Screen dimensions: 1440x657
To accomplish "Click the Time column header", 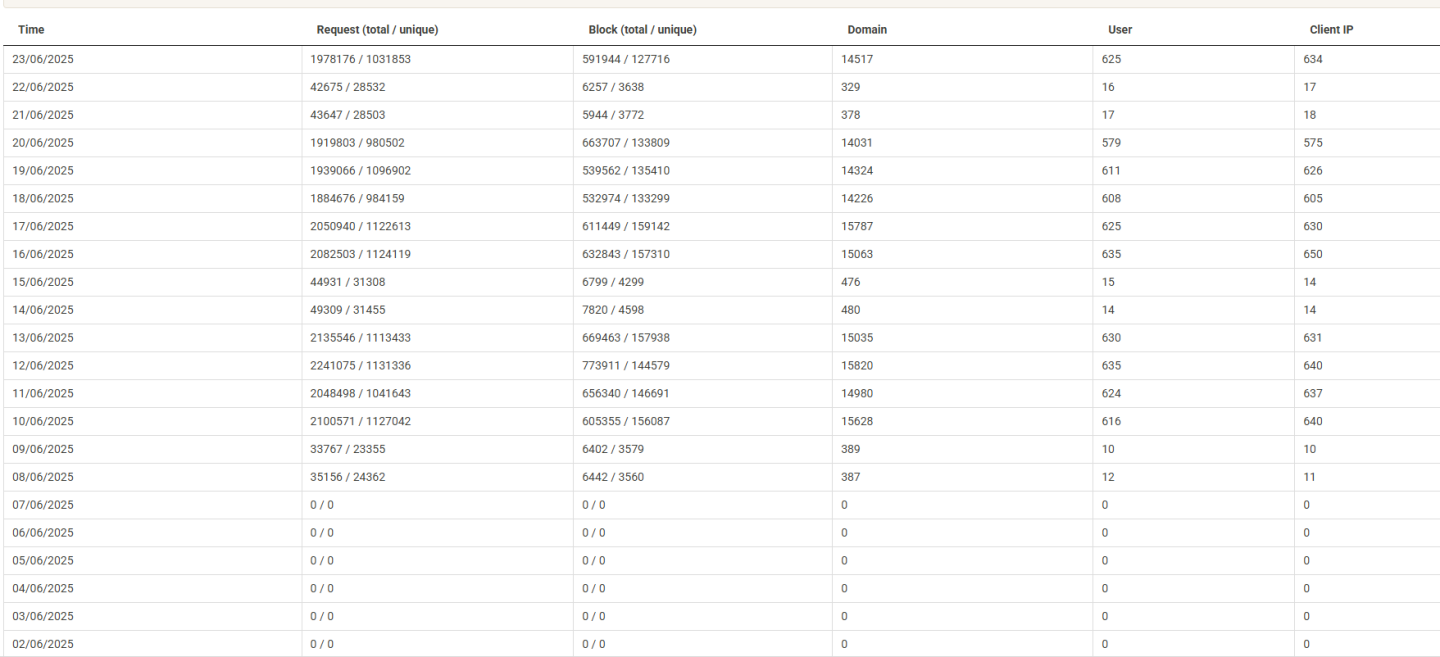I will (x=30, y=30).
